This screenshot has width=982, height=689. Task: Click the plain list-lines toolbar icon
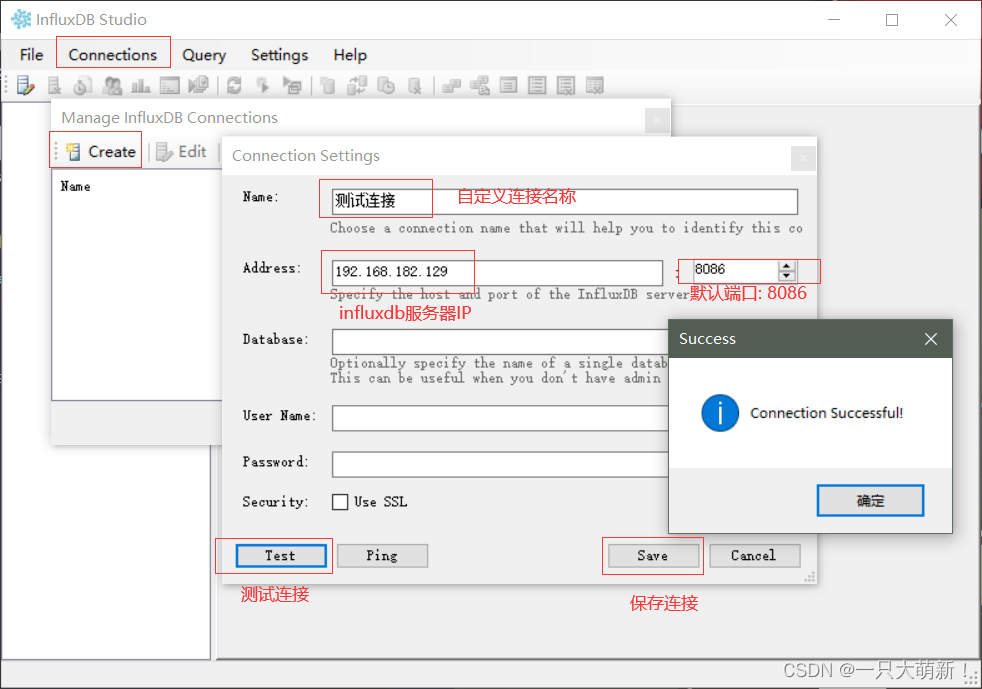(x=537, y=85)
